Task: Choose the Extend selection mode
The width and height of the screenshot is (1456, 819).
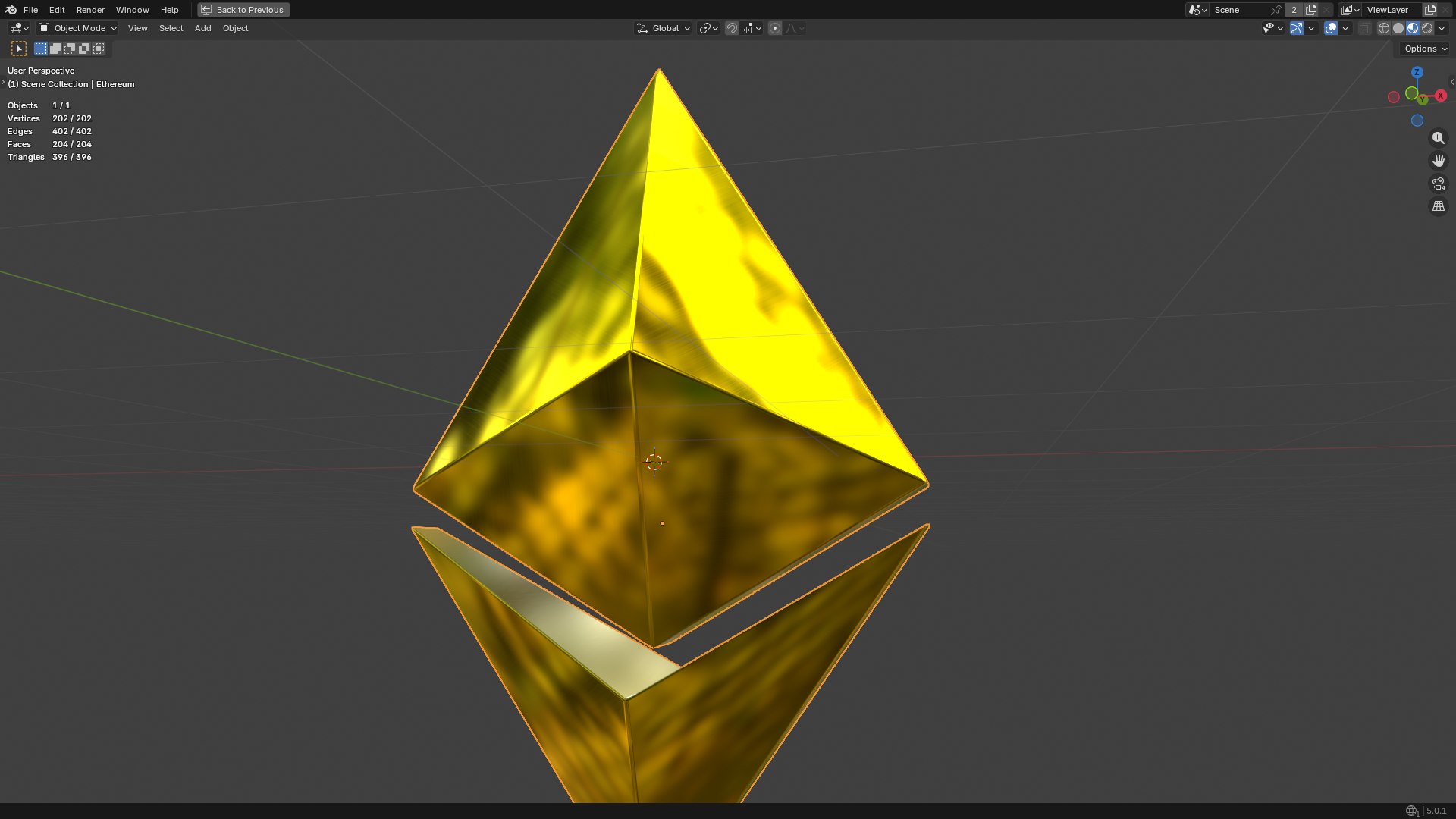Action: [55, 49]
